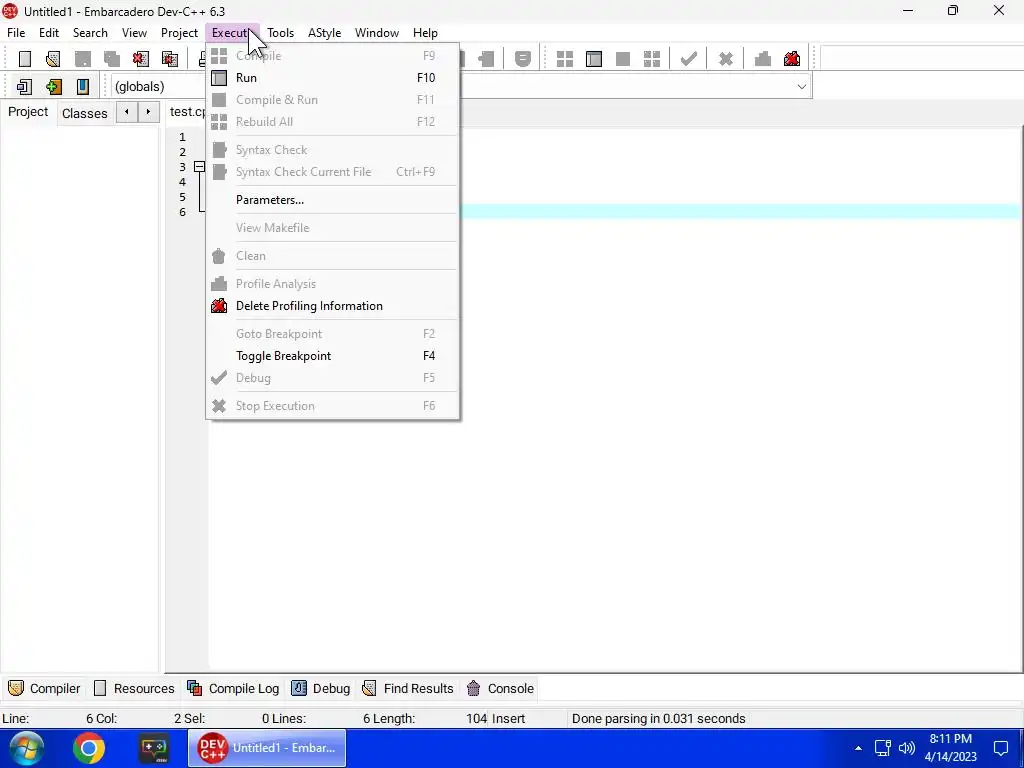Open the Find Results bottom tab
This screenshot has height=768, width=1024.
408,688
